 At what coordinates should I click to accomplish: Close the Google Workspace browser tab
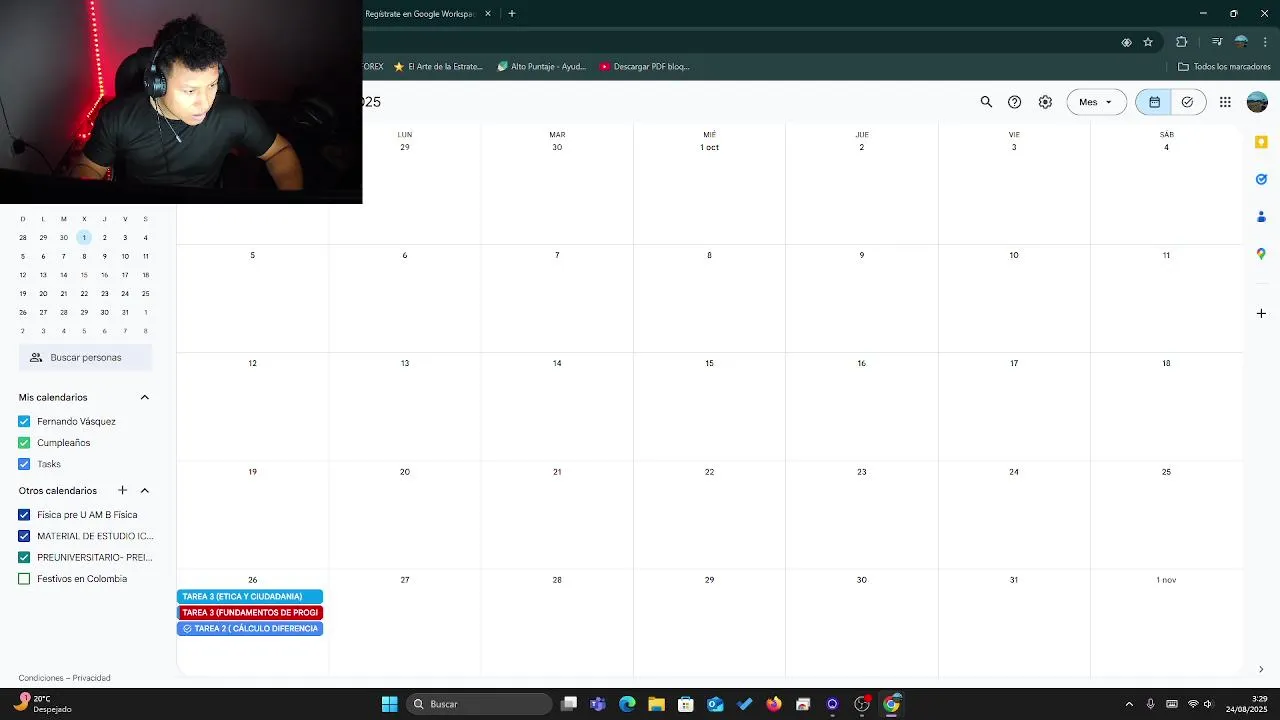click(x=488, y=14)
